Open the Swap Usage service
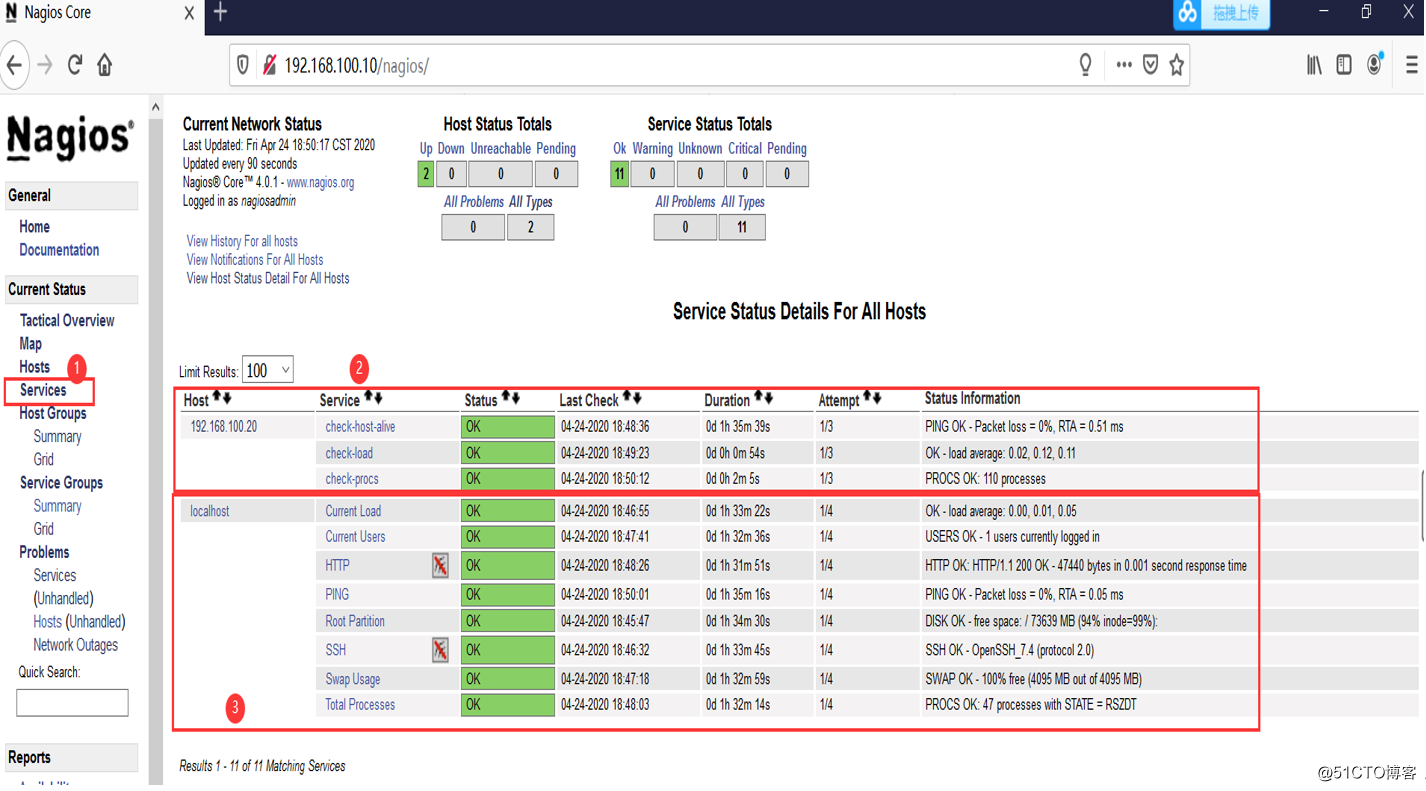Screen dimensions: 1426x791 tap(353, 679)
